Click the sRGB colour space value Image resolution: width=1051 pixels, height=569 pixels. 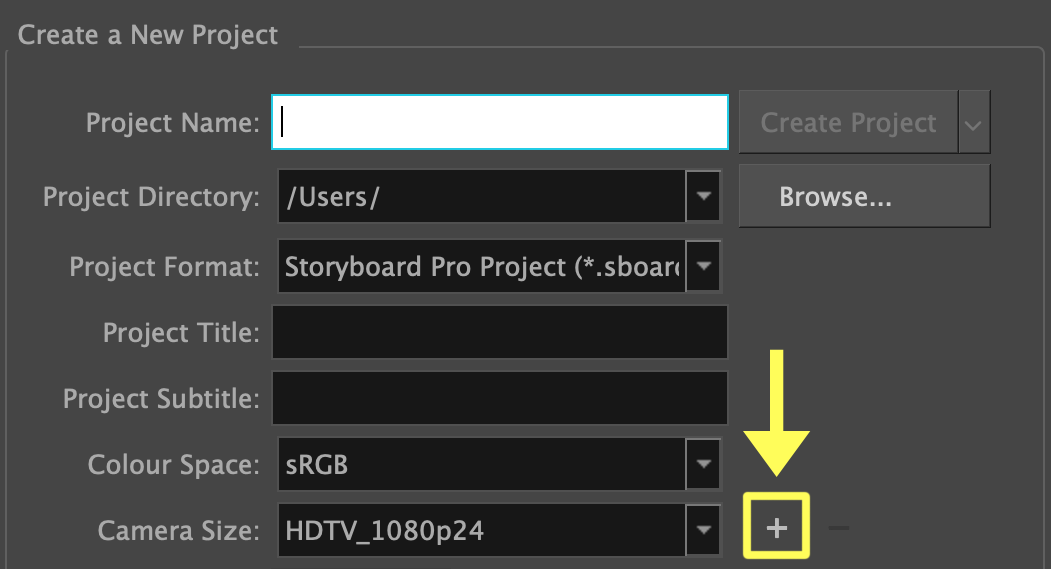[x=481, y=465]
